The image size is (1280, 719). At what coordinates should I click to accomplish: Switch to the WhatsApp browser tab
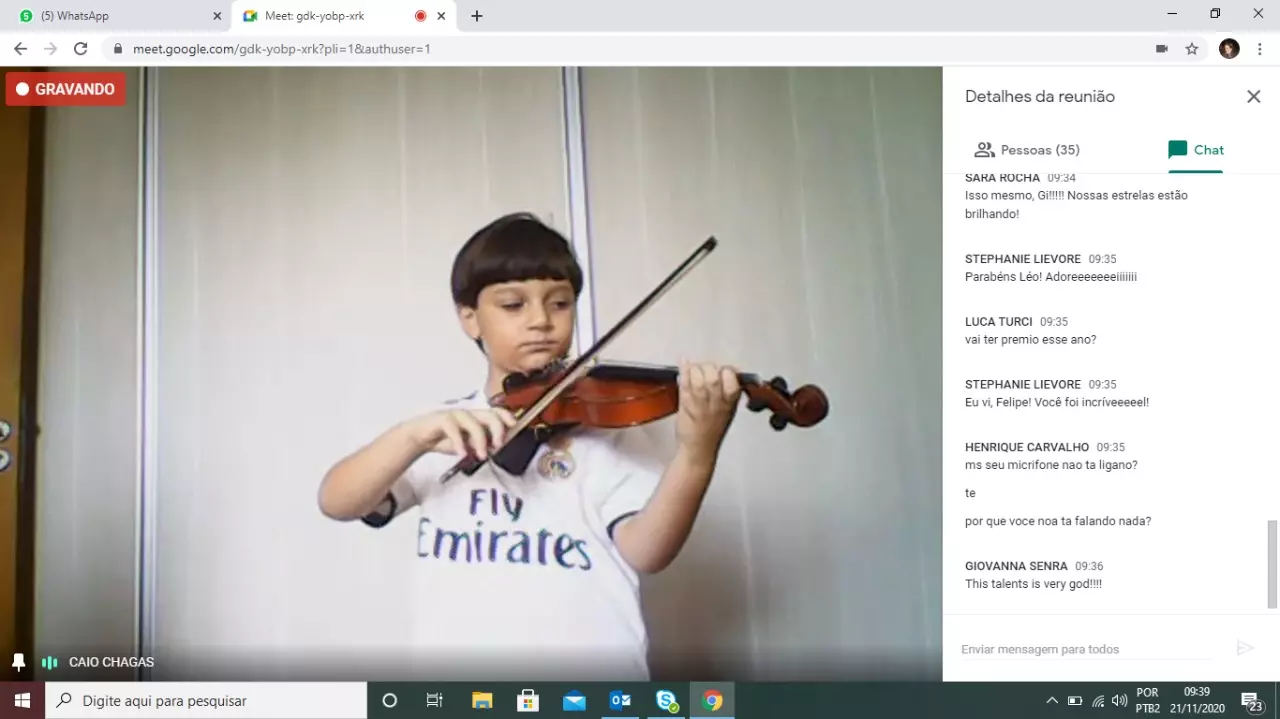tap(115, 16)
